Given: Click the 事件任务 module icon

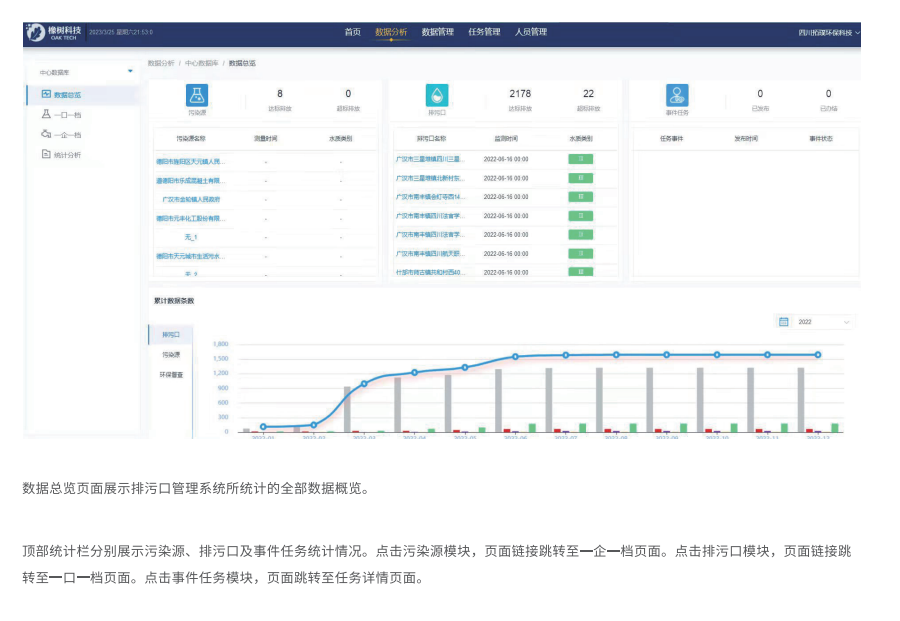Looking at the screenshot, I should (x=677, y=95).
